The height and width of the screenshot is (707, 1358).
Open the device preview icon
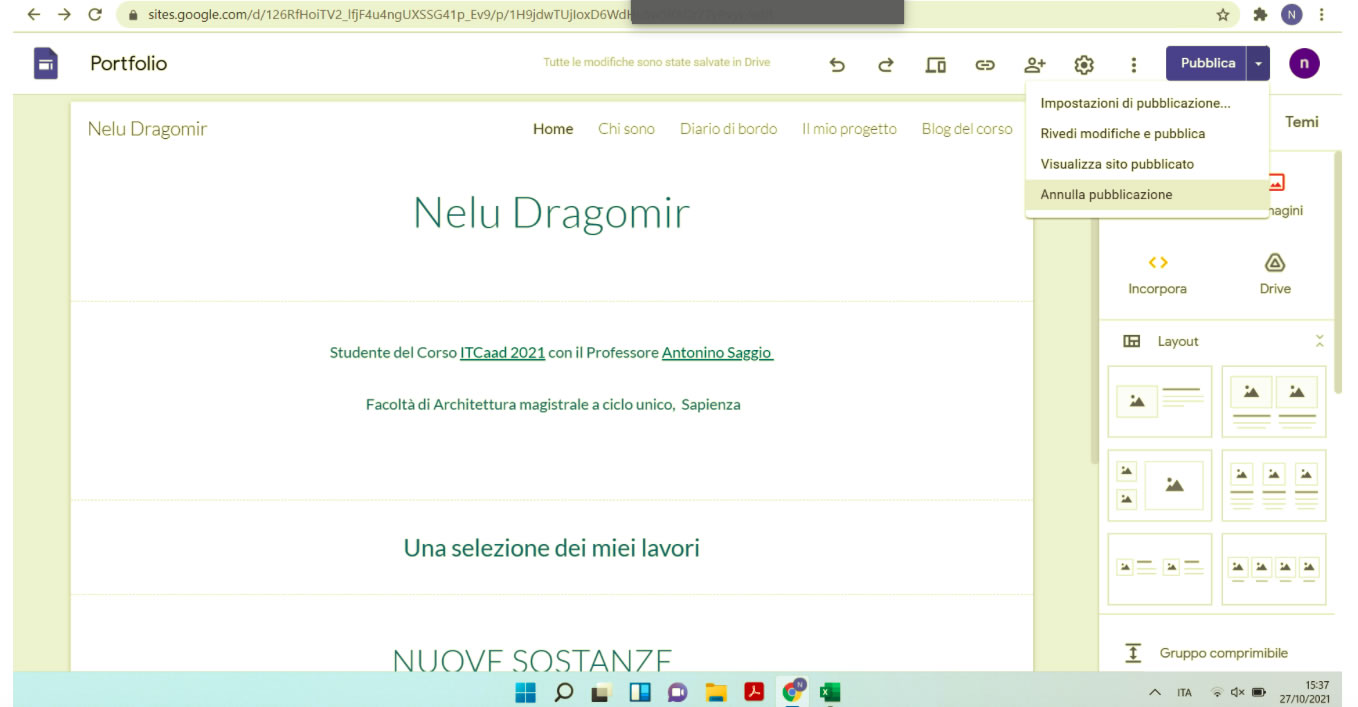click(x=935, y=65)
